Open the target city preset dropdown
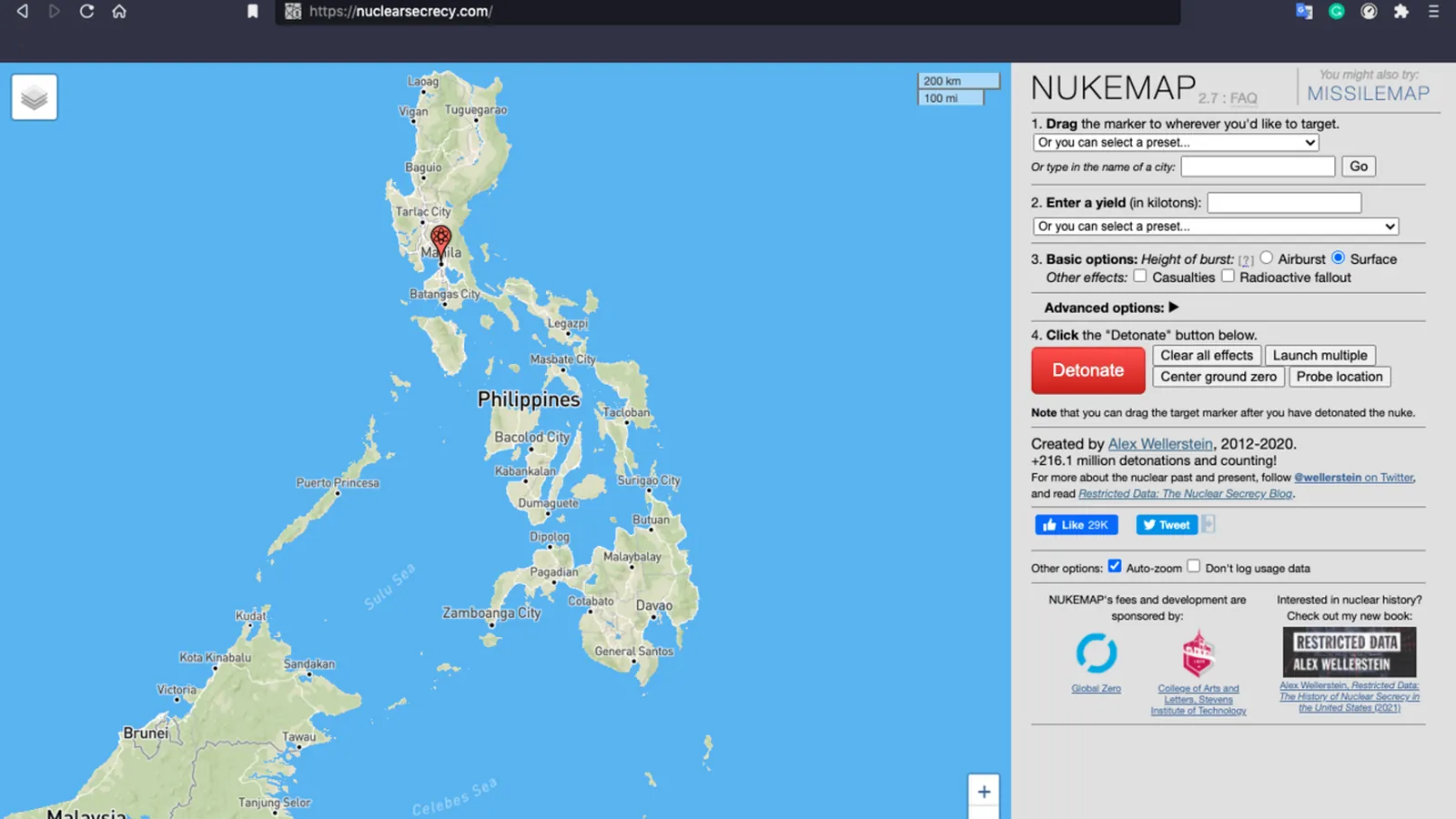The height and width of the screenshot is (819, 1456). coord(1176,143)
